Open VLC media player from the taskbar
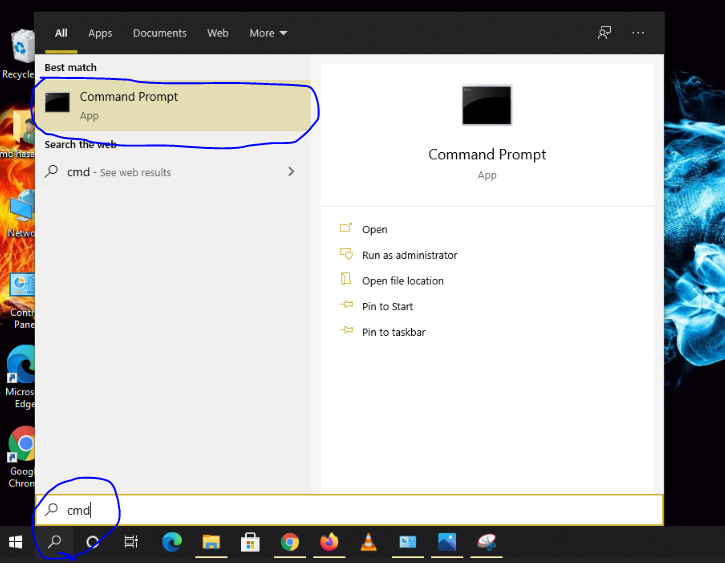Viewport: 725px width, 581px height. [369, 542]
